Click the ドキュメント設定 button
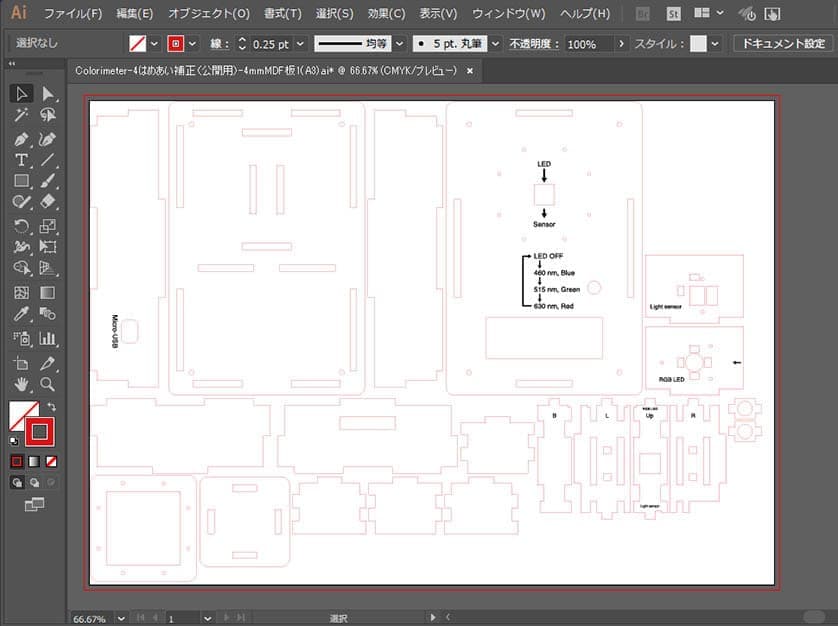838x626 pixels. (783, 44)
